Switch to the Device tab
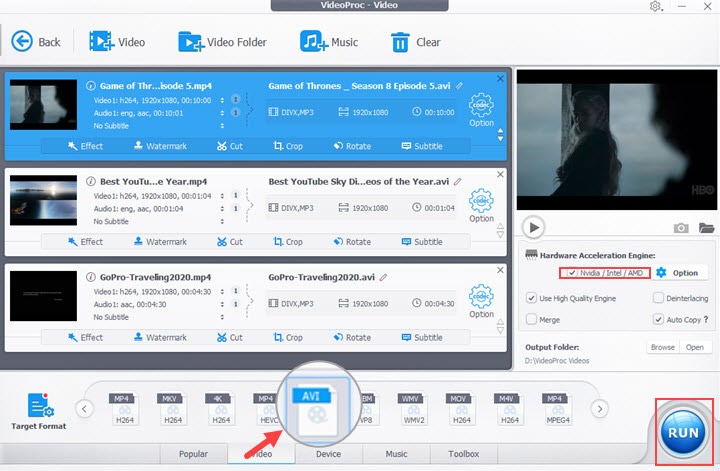Image resolution: width=720 pixels, height=471 pixels. pos(328,454)
